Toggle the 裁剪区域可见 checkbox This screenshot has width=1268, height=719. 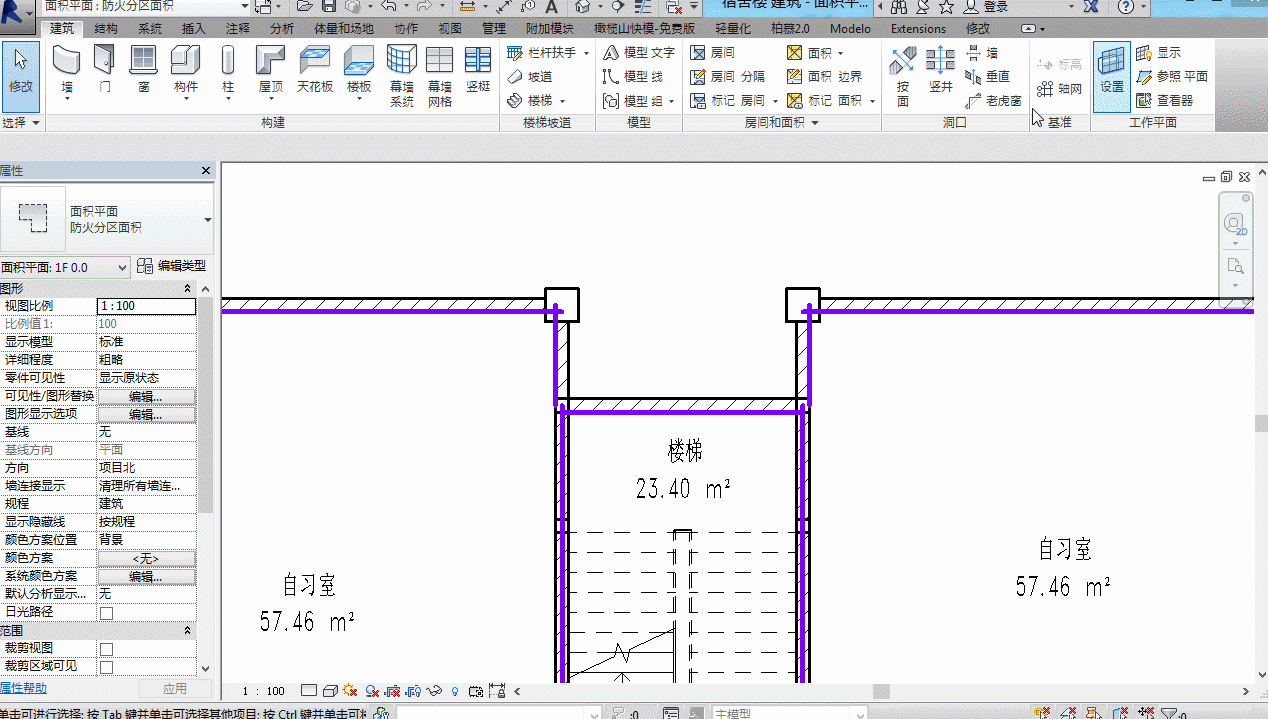tap(106, 667)
